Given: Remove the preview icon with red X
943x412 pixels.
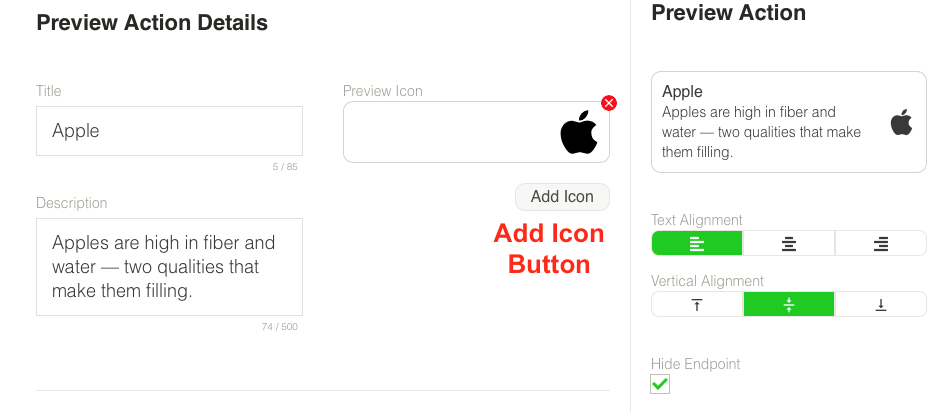Looking at the screenshot, I should point(609,103).
